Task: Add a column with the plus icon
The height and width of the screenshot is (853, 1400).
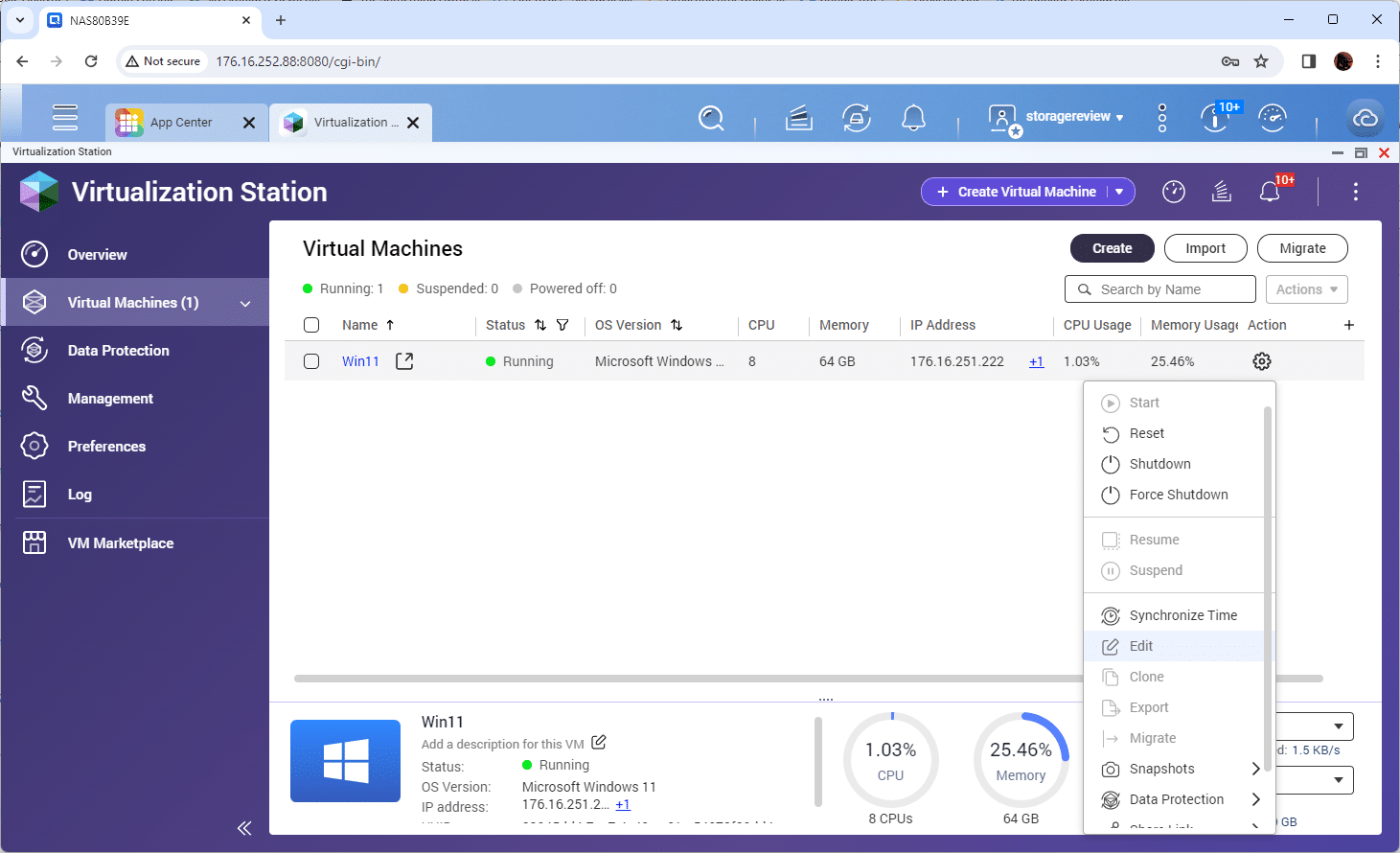Action: tap(1349, 325)
